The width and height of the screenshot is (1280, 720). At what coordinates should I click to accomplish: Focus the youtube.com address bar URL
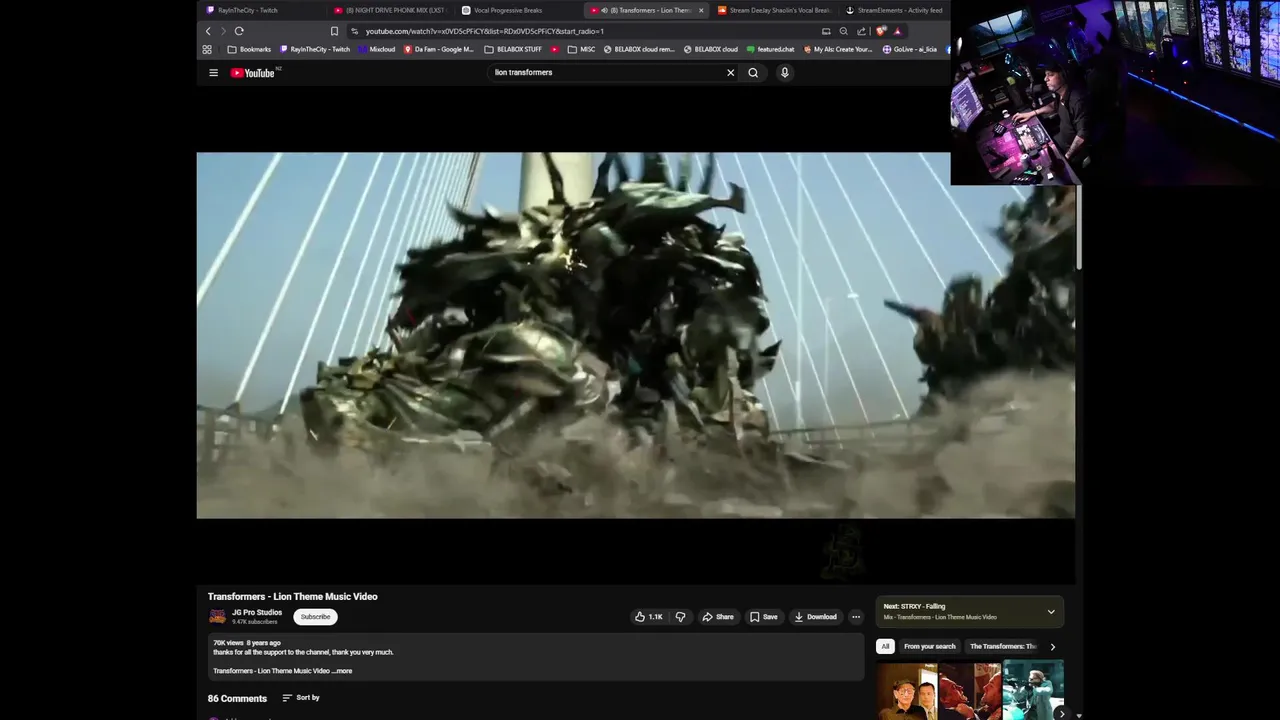tap(484, 31)
